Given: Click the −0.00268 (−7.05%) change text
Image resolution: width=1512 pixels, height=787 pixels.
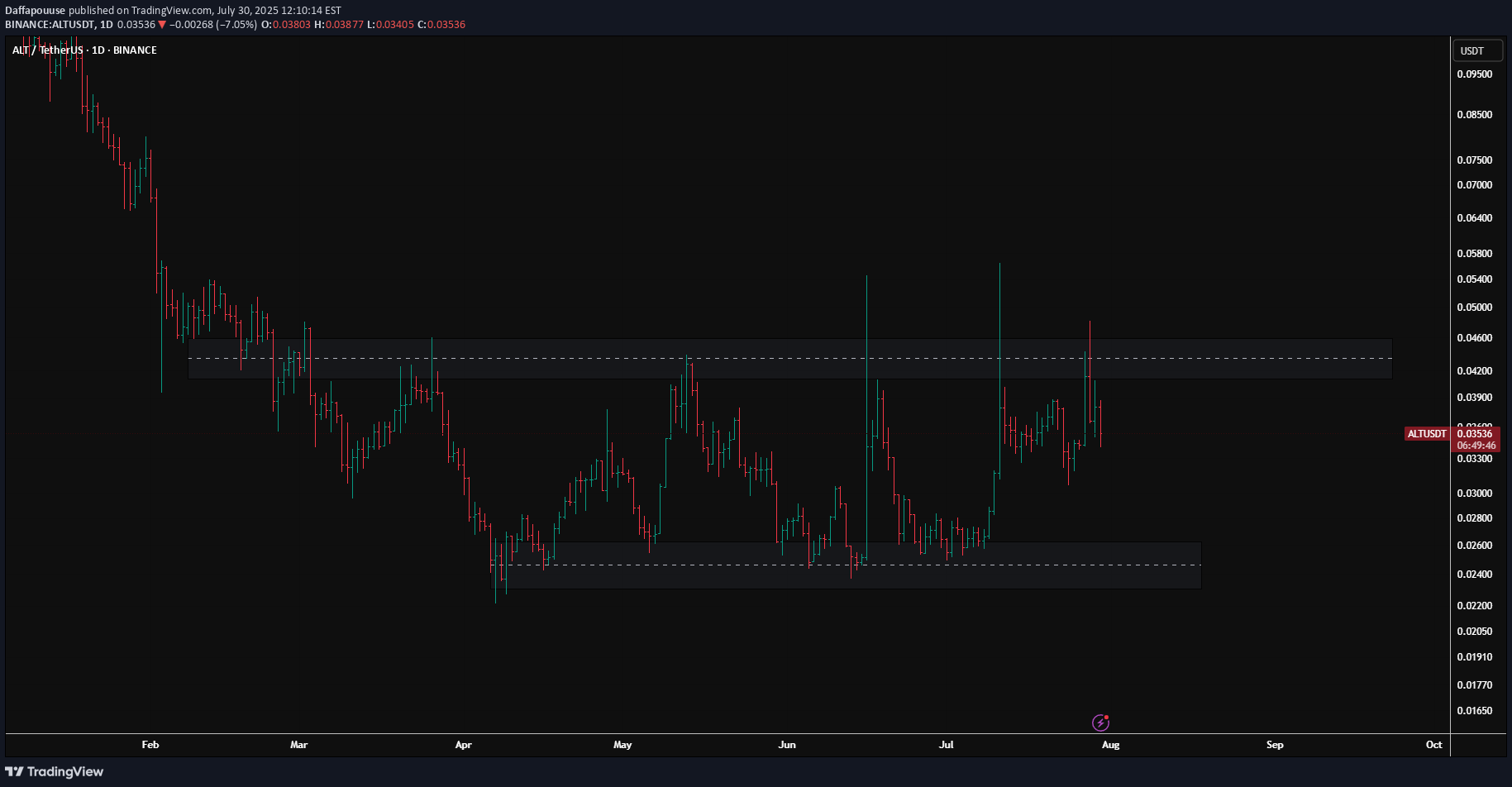Looking at the screenshot, I should [x=213, y=25].
